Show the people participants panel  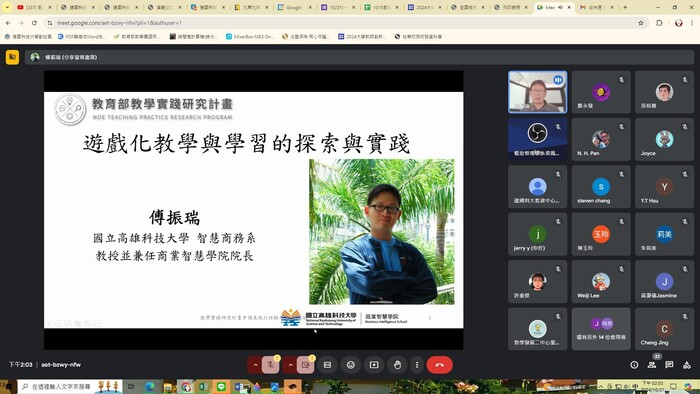(652, 365)
